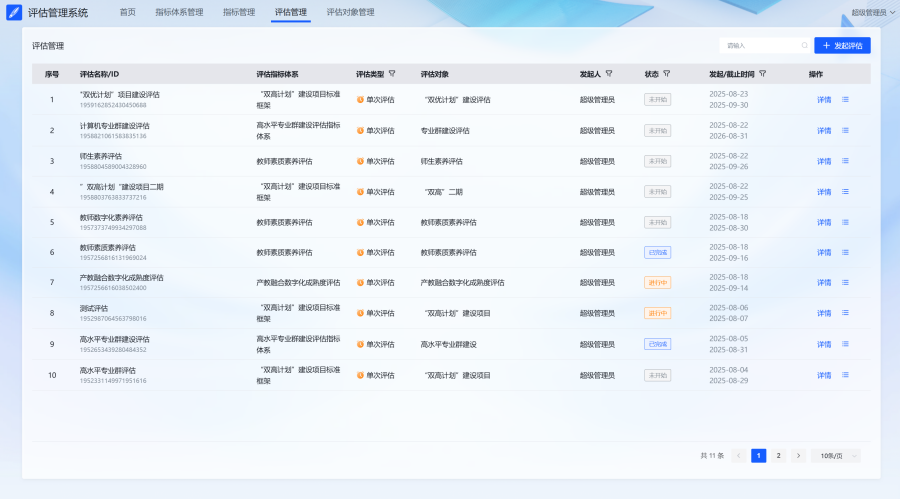Screen dimensions: 900x499
Task: Focus the 请输入 search field
Action: [x=758, y=45]
